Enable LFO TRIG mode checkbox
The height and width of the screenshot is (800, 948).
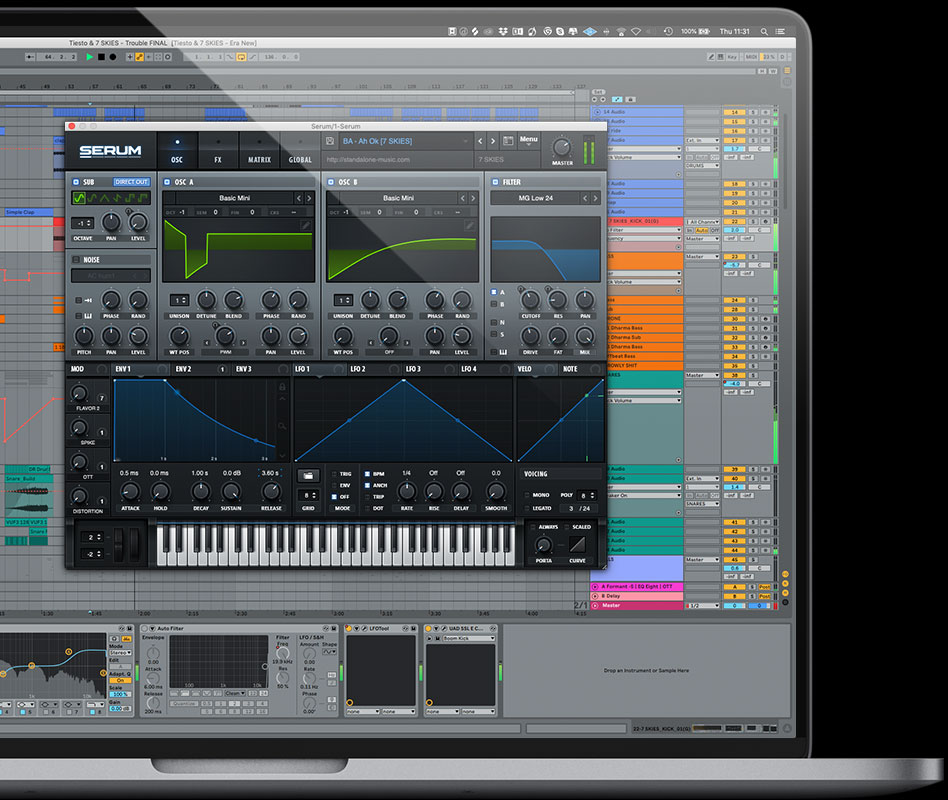tap(334, 474)
